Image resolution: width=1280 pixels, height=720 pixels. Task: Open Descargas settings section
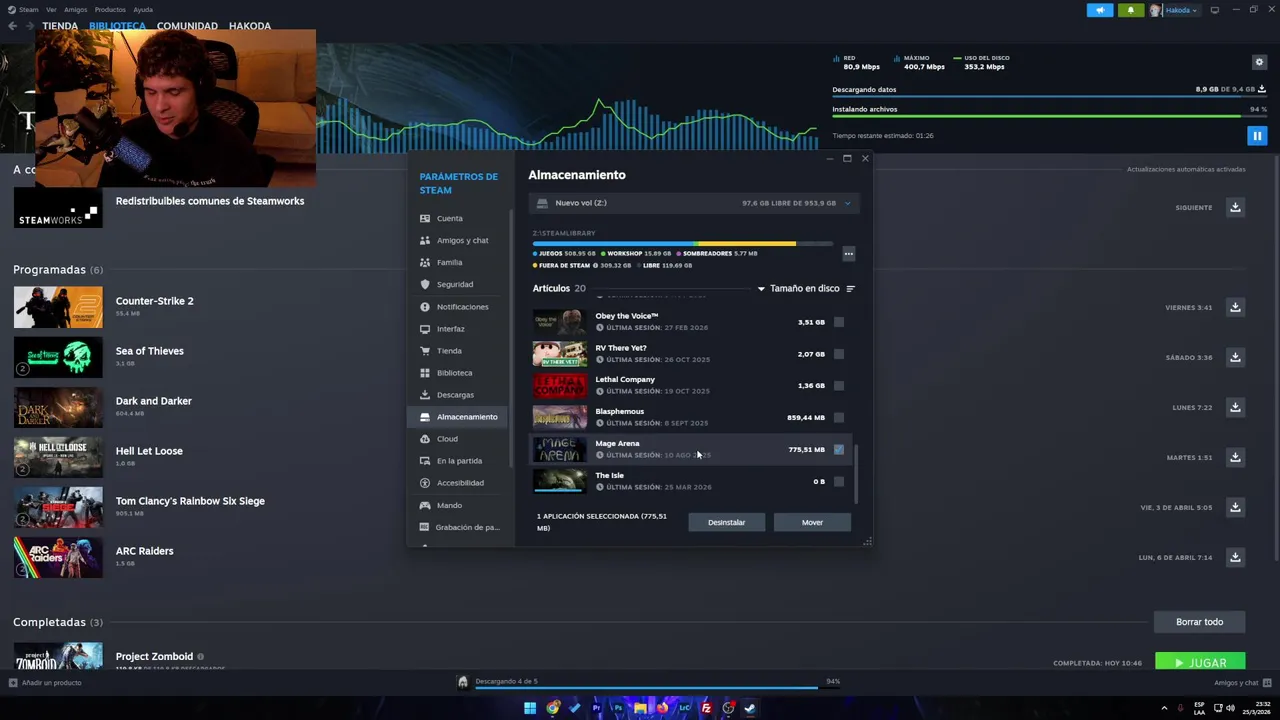(460, 395)
